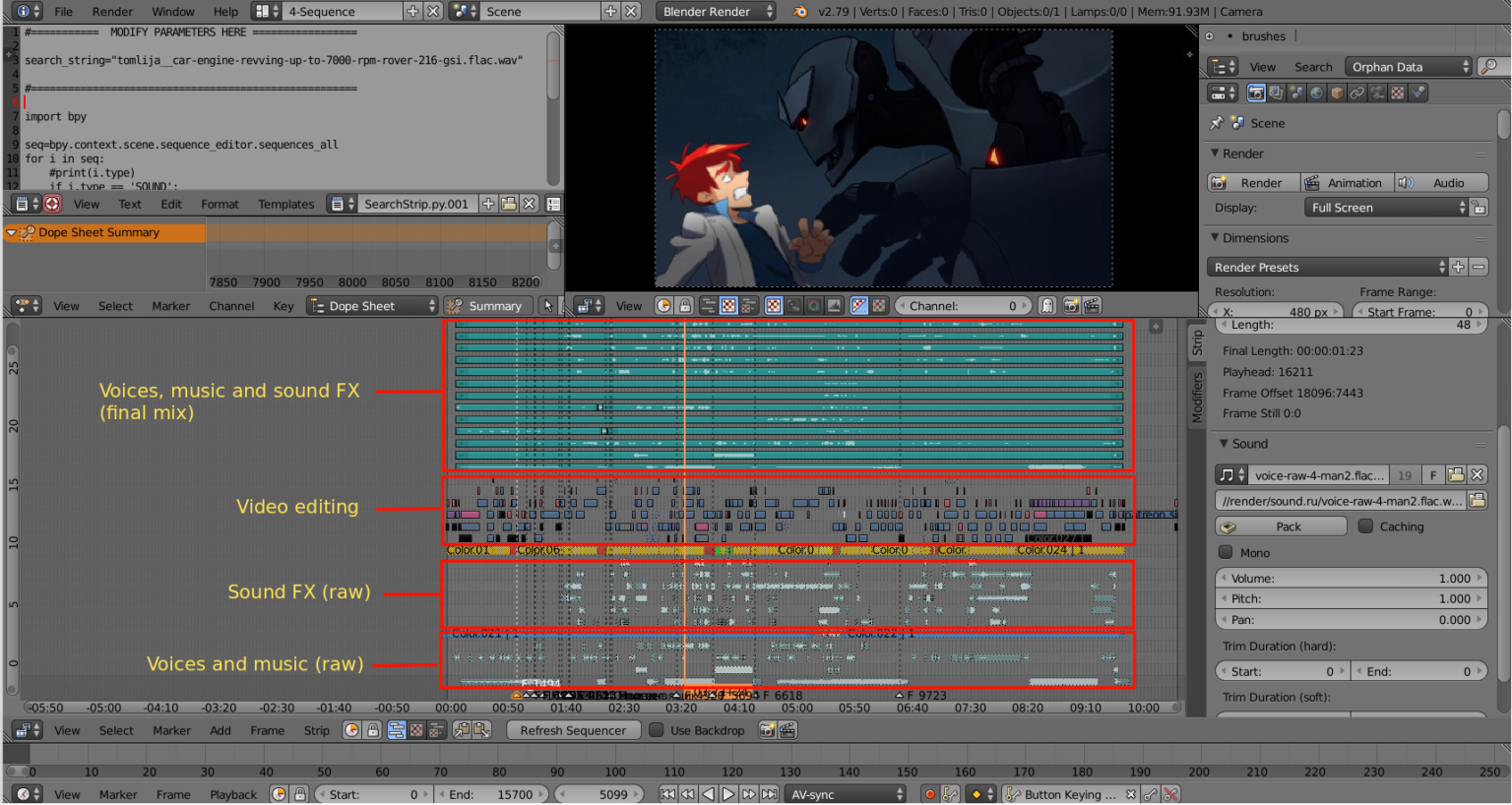Open the Strip menu in the sequencer
Image resolution: width=1512 pixels, height=805 pixels.
tap(316, 730)
